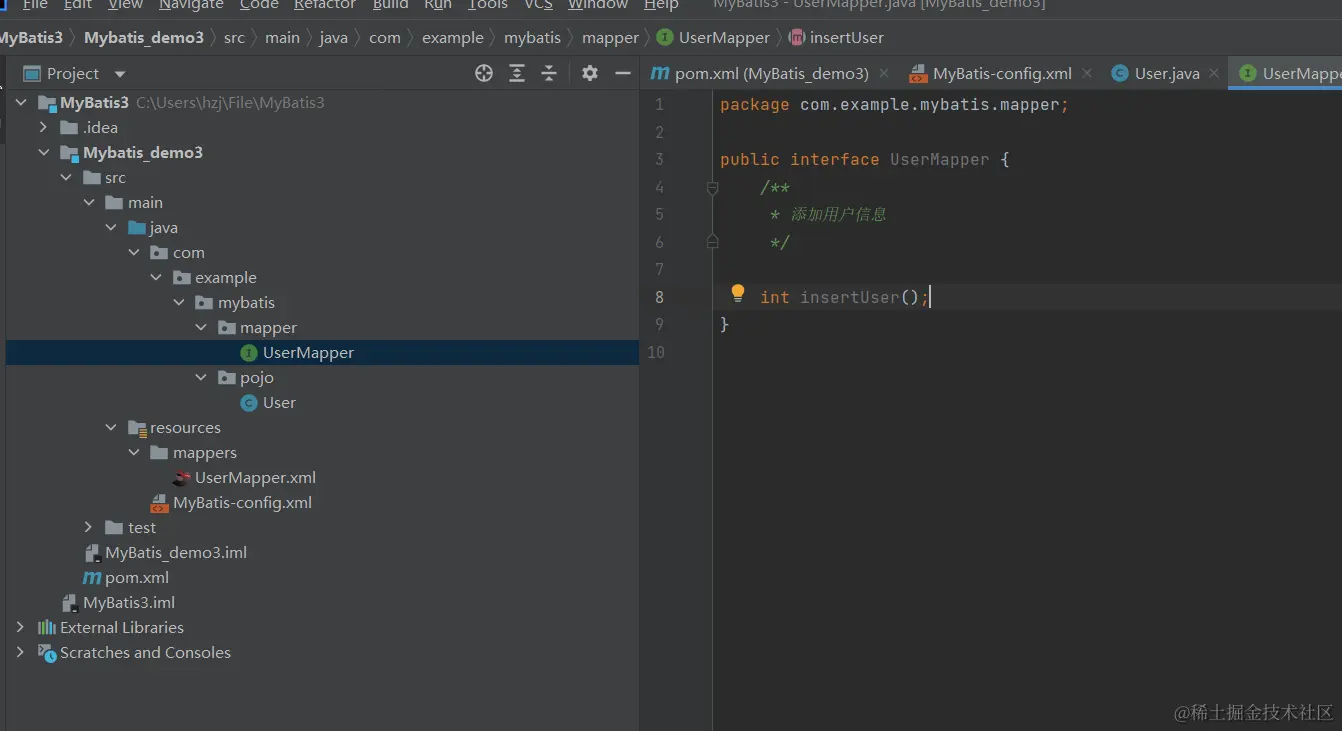Click the example breadcrumb segment
1342x731 pixels.
[x=452, y=37]
